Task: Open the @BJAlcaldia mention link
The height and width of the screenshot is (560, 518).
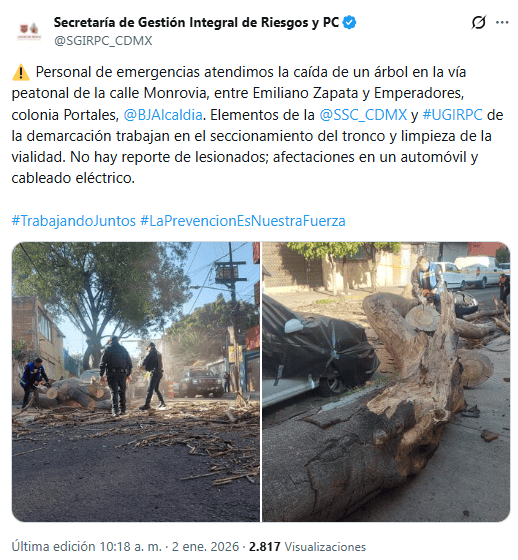Action: (163, 115)
